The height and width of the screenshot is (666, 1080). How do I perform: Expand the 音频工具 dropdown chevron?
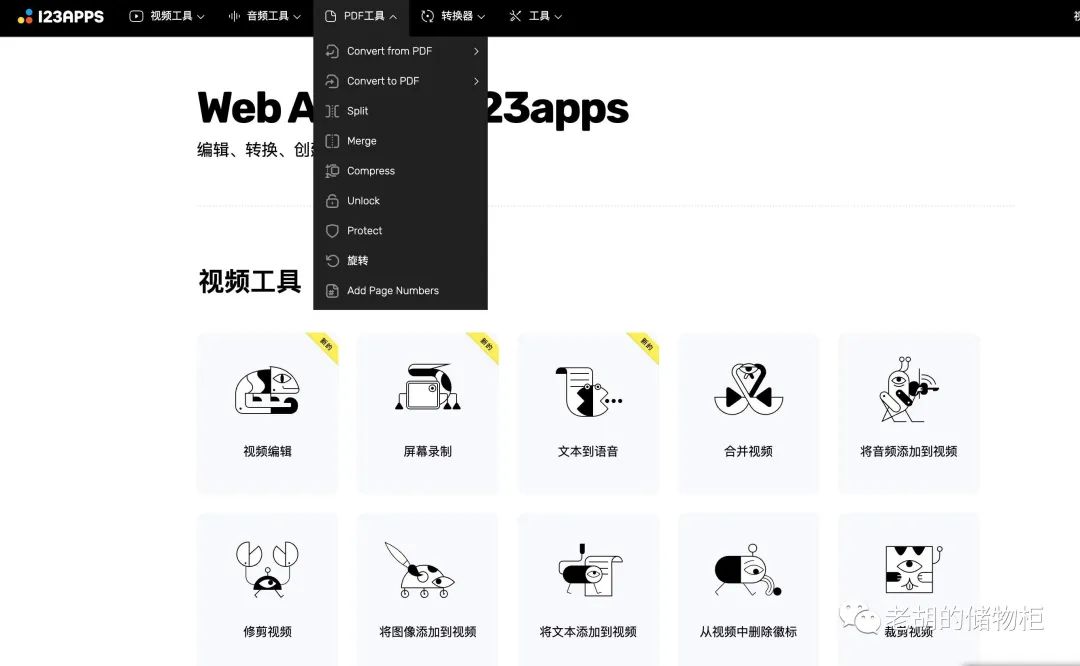(297, 17)
